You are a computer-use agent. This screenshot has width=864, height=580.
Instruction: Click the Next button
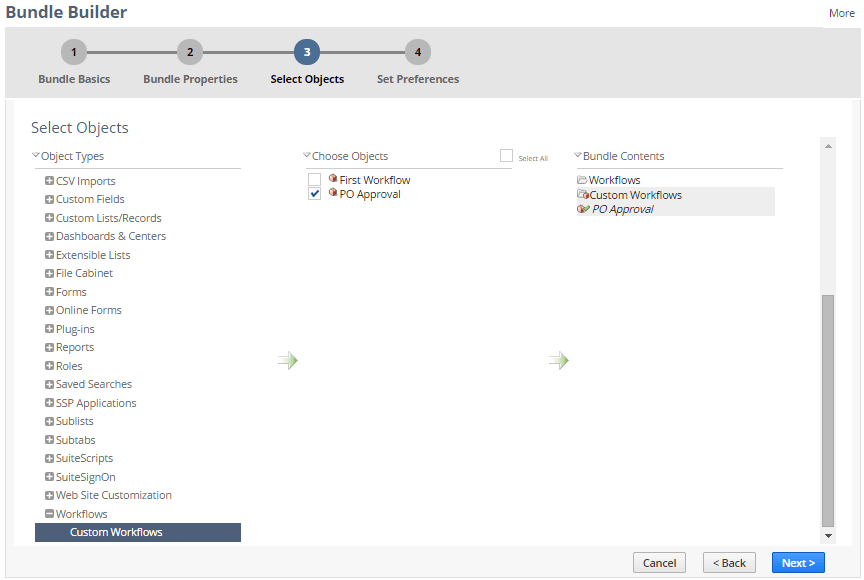[x=798, y=562]
